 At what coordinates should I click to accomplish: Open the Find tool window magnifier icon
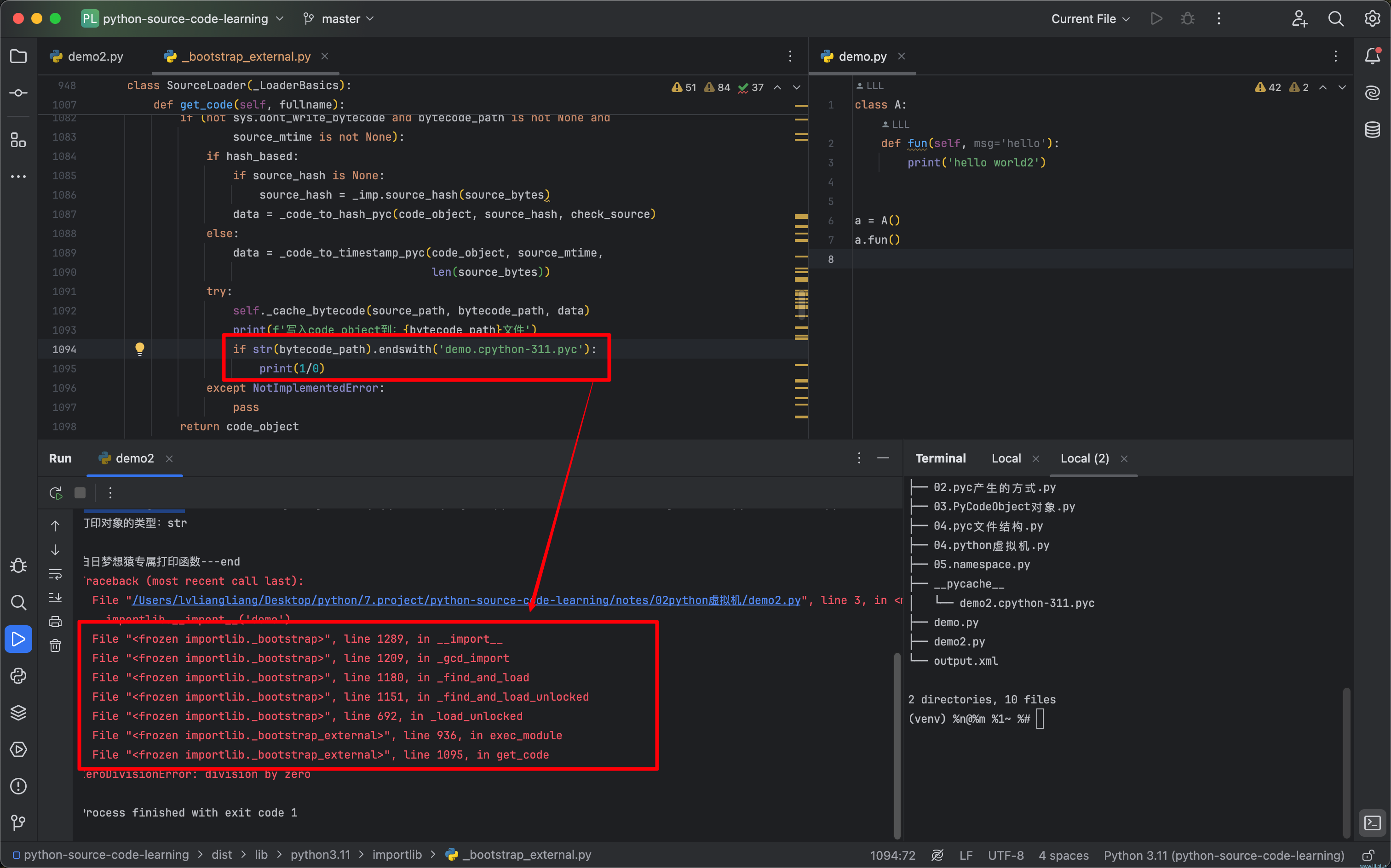[x=18, y=602]
